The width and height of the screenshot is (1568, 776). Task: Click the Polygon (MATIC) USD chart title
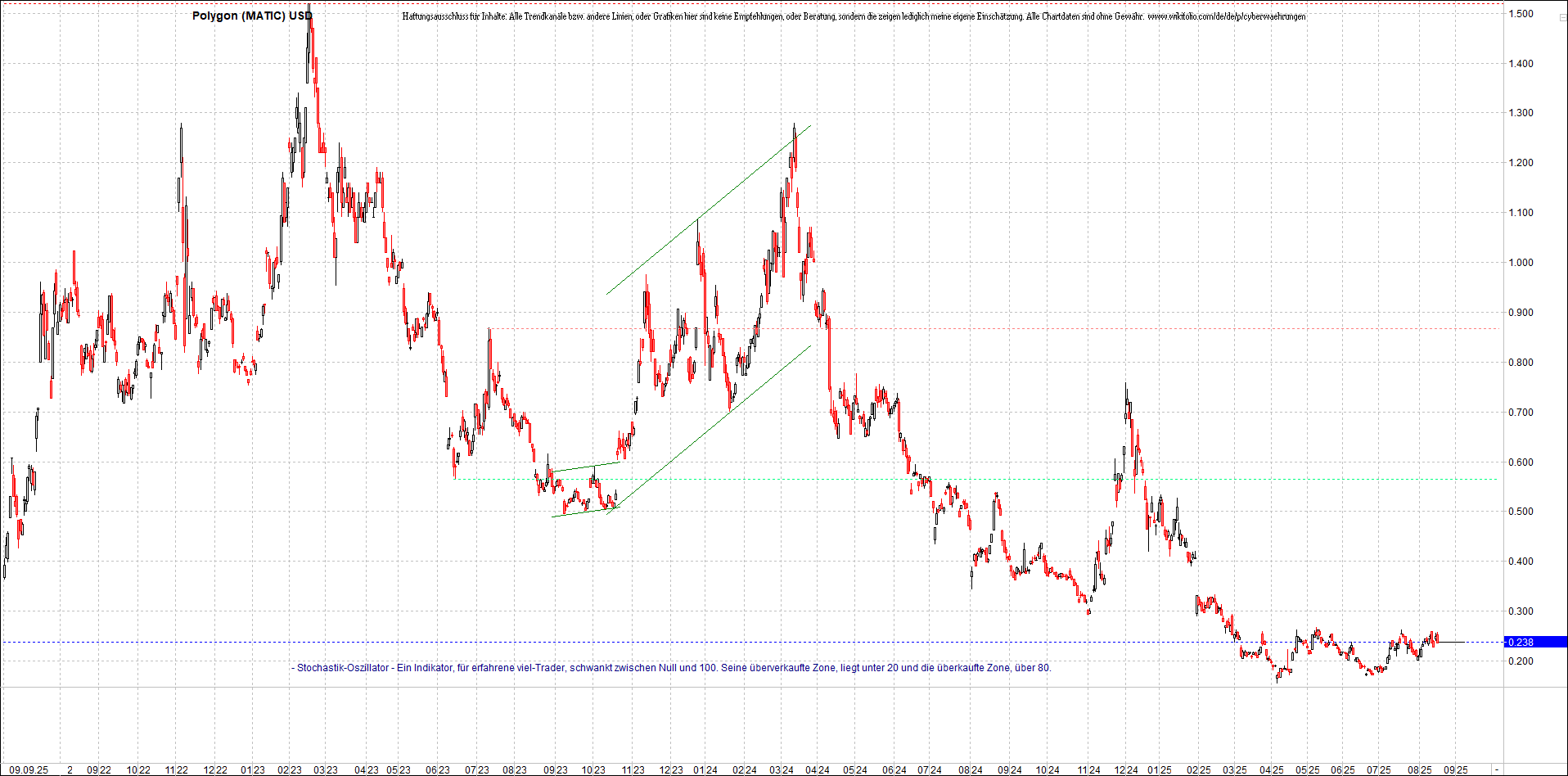pyautogui.click(x=250, y=15)
